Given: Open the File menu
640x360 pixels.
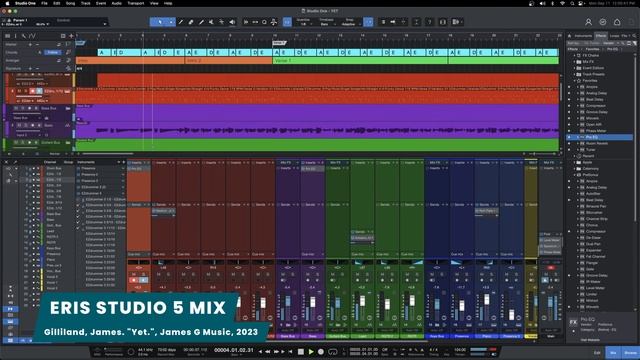Looking at the screenshot, I should 44,3.
